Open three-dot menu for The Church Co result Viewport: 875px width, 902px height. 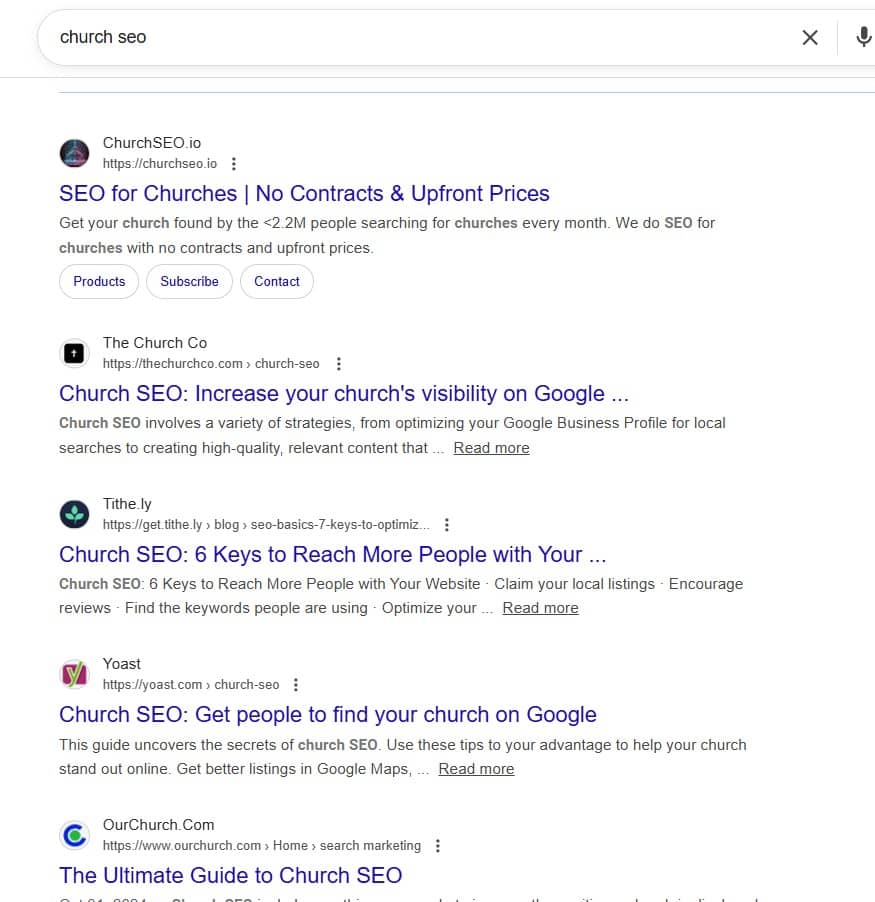point(339,364)
